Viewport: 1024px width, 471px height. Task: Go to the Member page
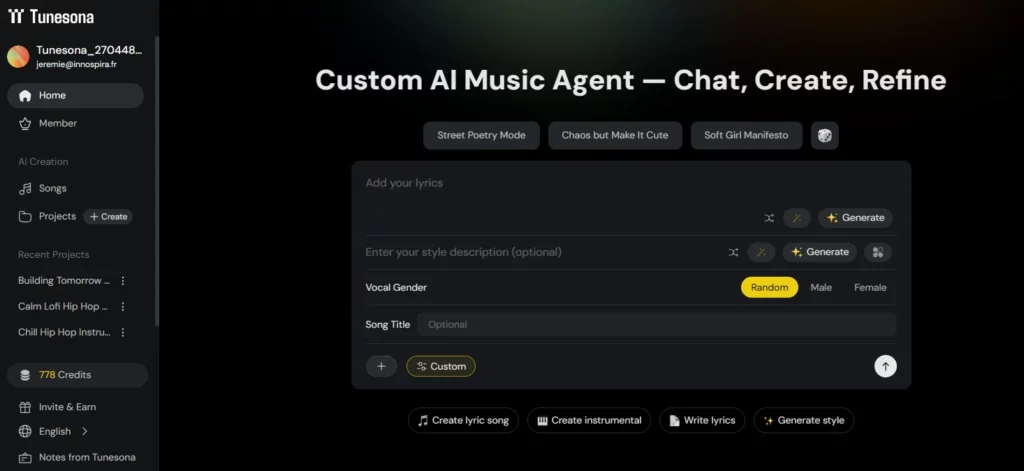(57, 123)
